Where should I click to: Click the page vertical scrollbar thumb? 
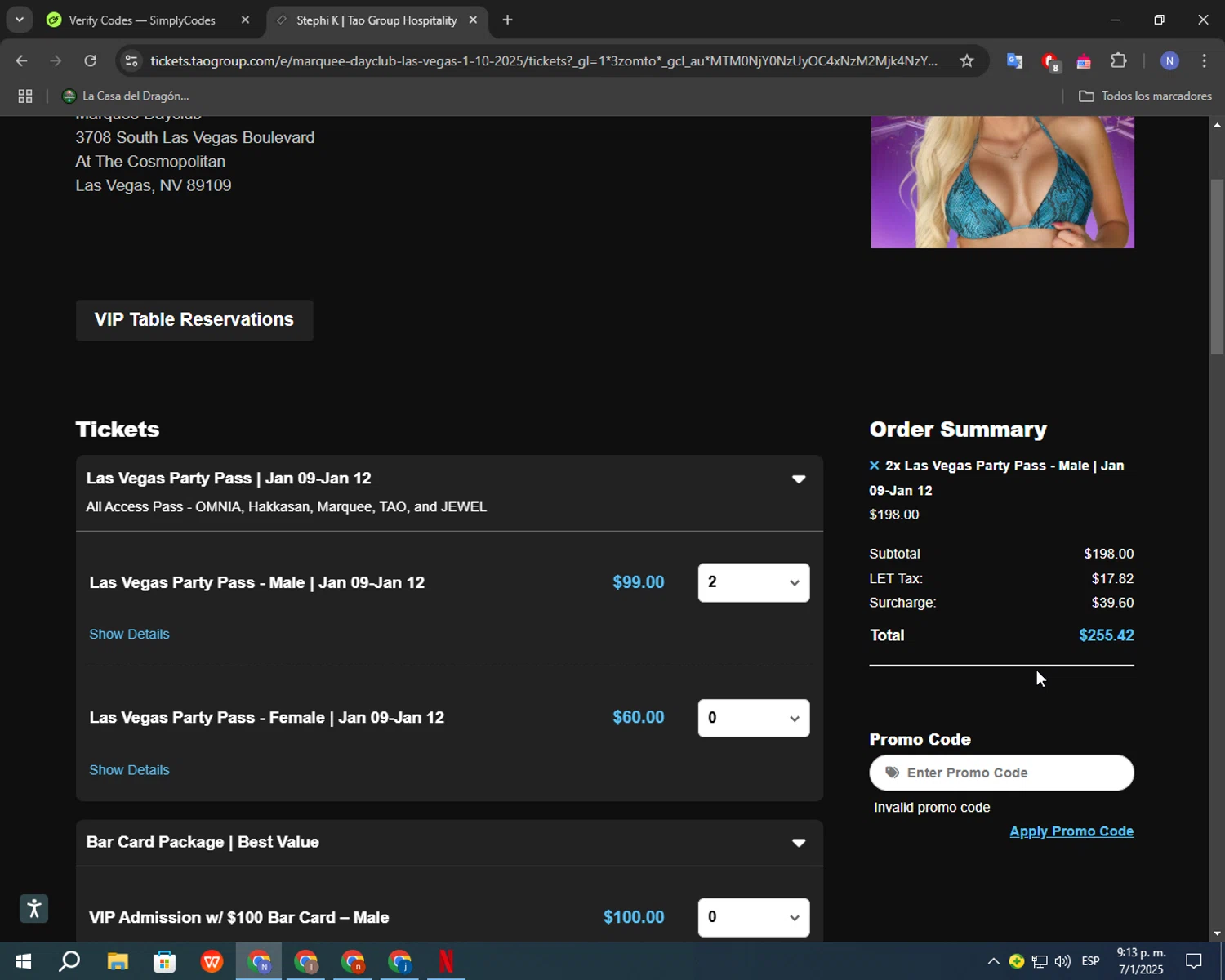pyautogui.click(x=1217, y=267)
